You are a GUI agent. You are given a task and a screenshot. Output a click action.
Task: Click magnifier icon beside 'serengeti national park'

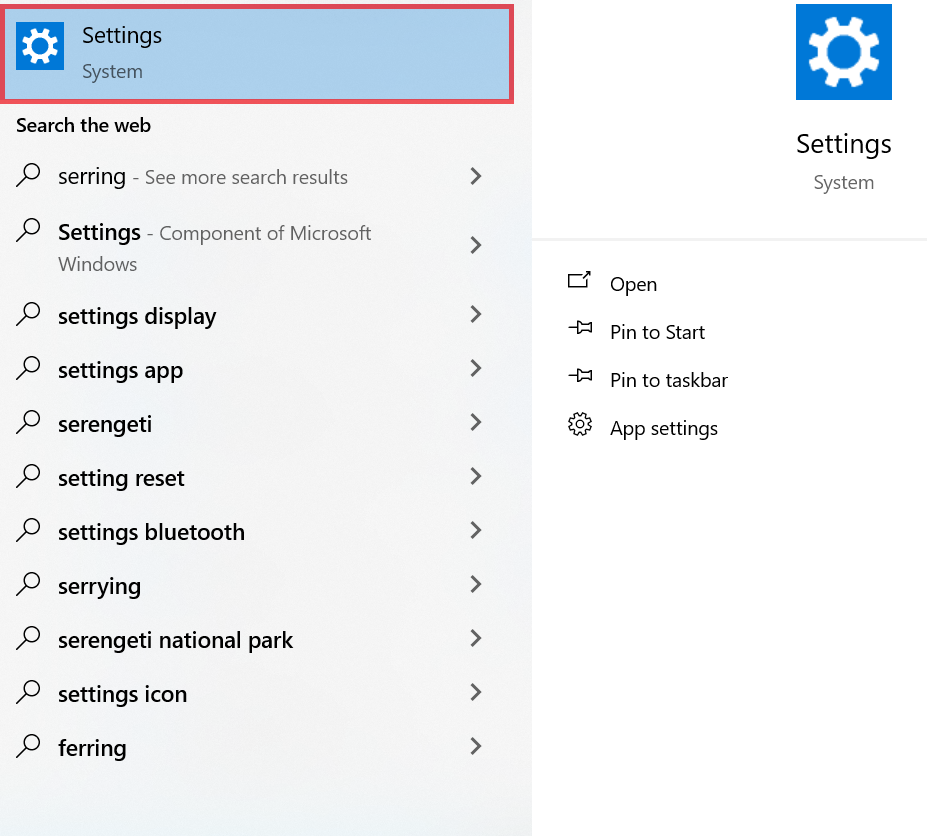(x=28, y=639)
